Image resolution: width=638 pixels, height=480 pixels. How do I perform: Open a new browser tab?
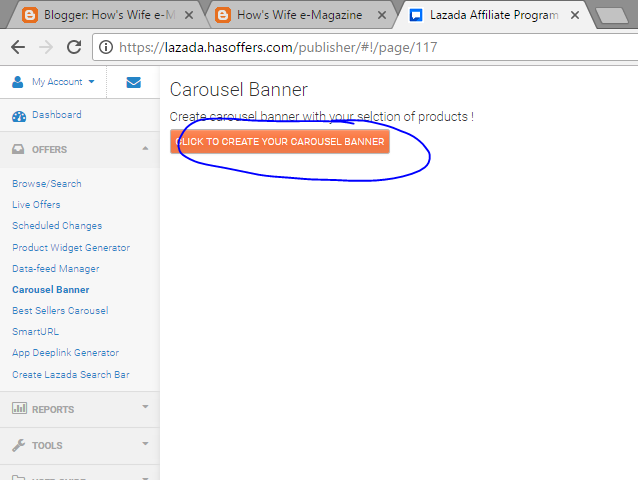612,16
